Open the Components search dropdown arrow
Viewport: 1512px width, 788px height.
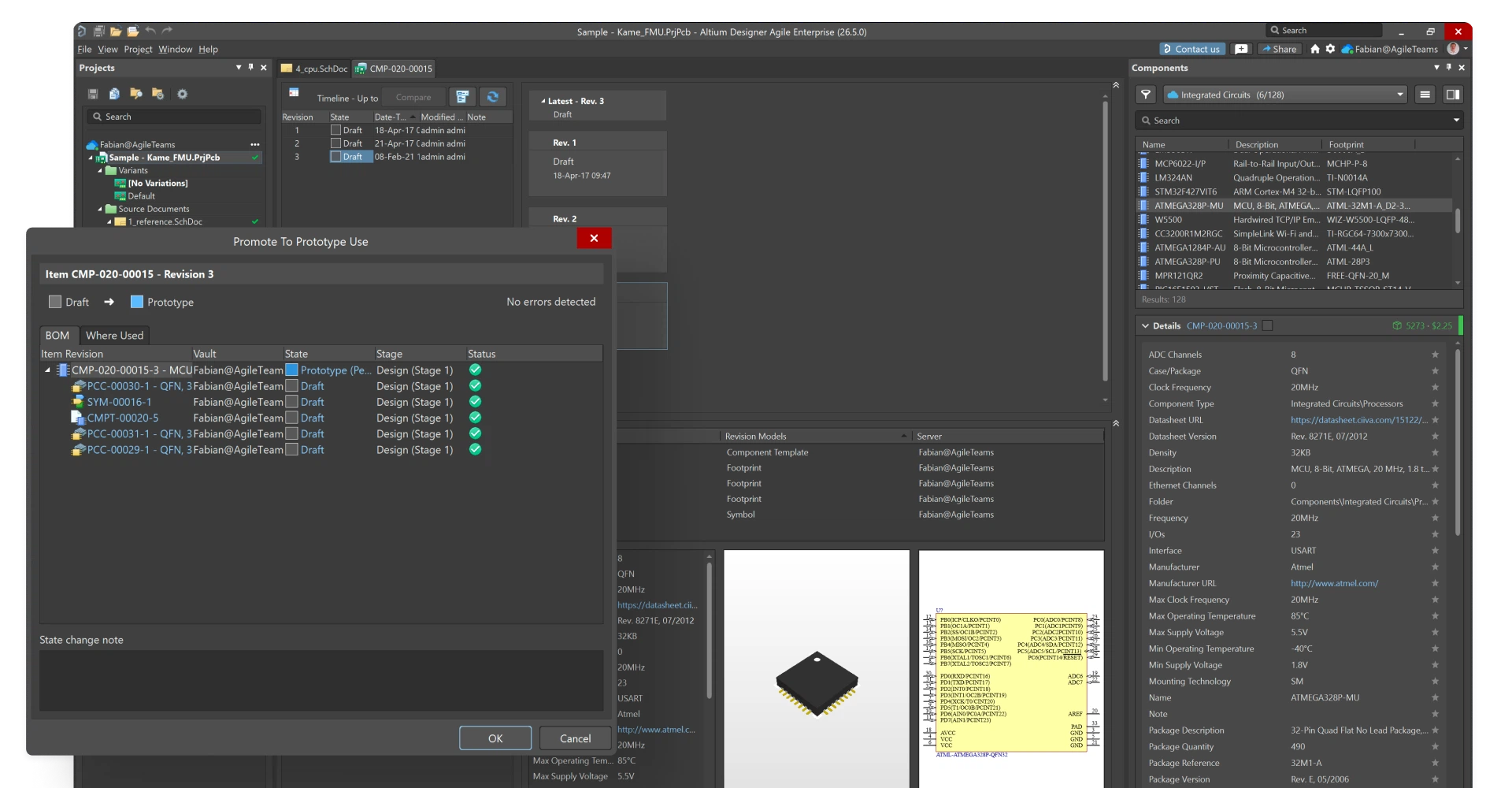1456,121
